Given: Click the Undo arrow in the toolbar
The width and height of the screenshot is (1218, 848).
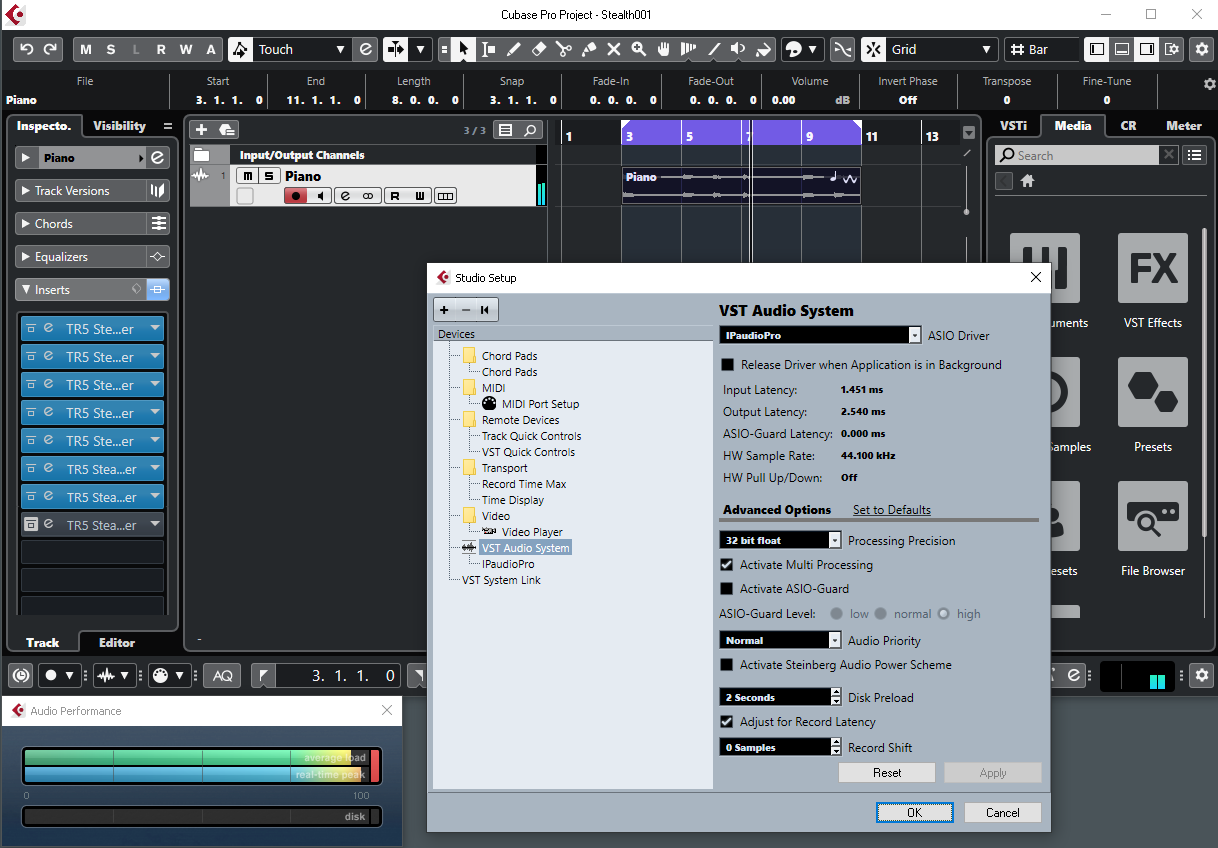Looking at the screenshot, I should click(x=27, y=49).
